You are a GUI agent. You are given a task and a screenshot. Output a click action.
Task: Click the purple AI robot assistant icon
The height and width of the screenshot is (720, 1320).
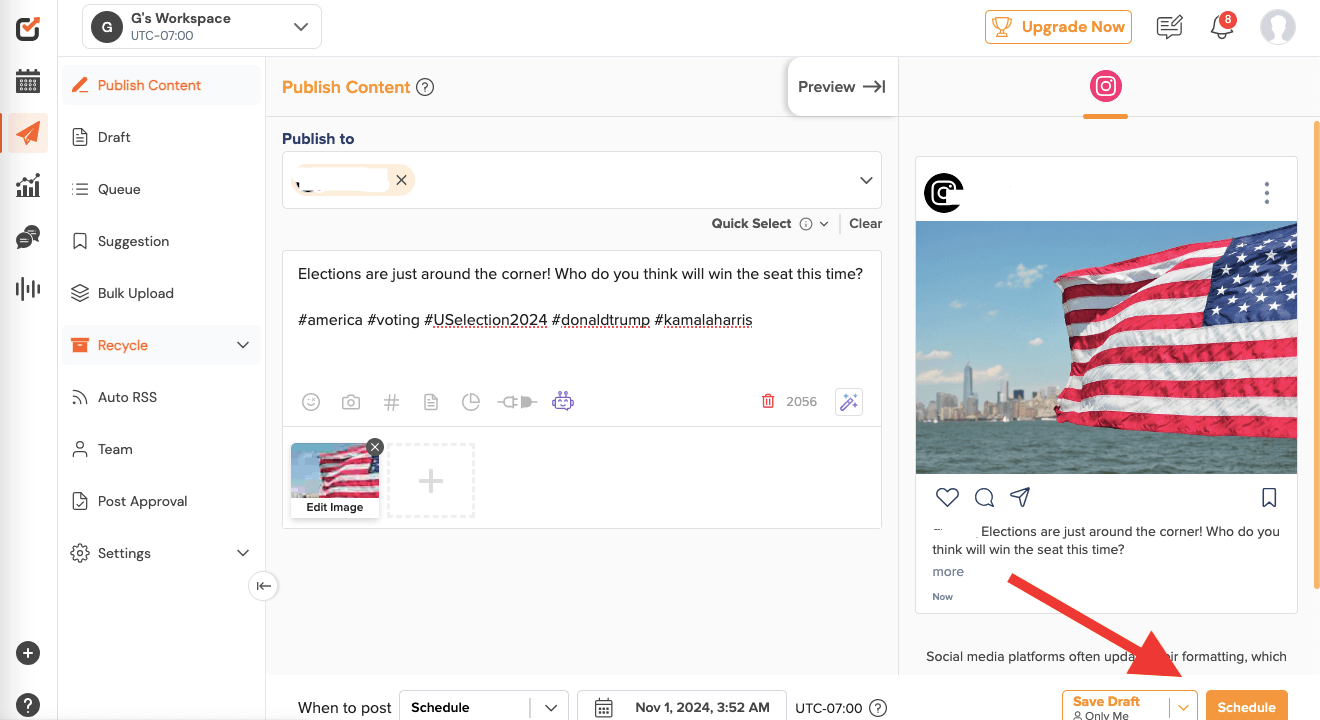563,401
